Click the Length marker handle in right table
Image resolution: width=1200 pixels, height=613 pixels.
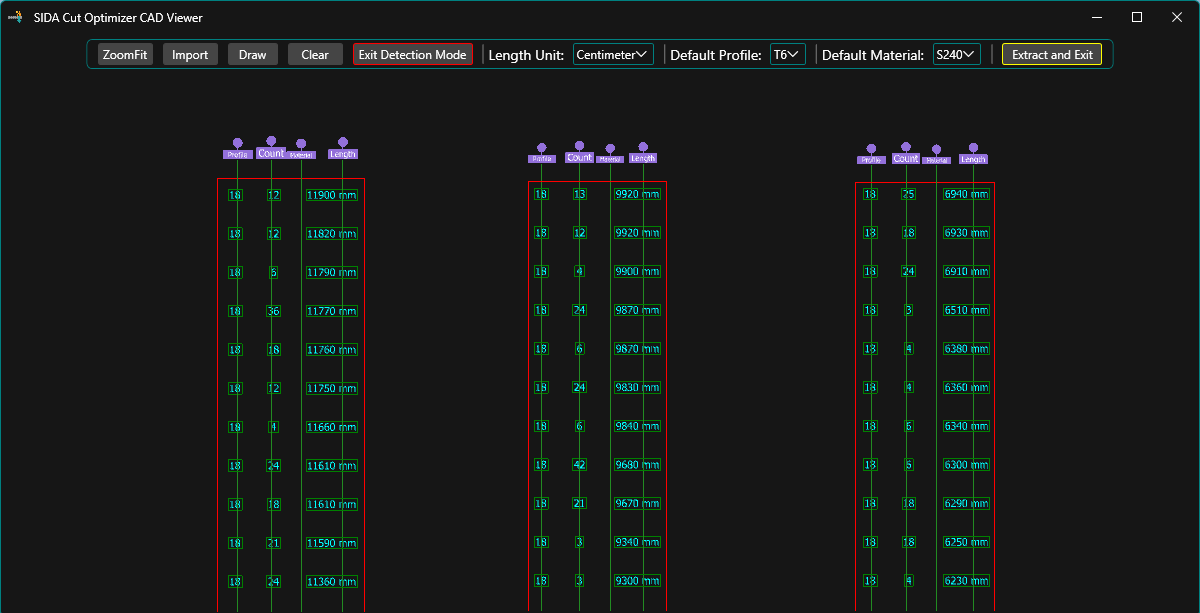[973, 148]
